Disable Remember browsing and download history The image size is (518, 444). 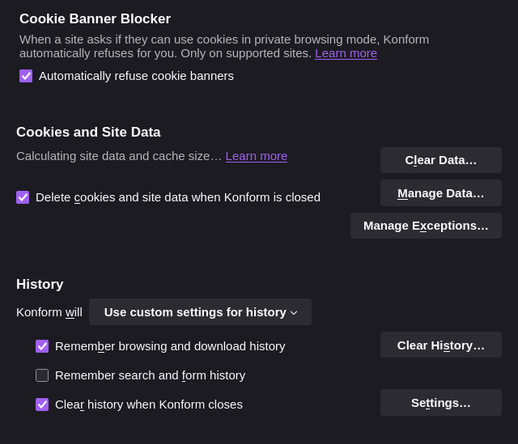point(42,346)
